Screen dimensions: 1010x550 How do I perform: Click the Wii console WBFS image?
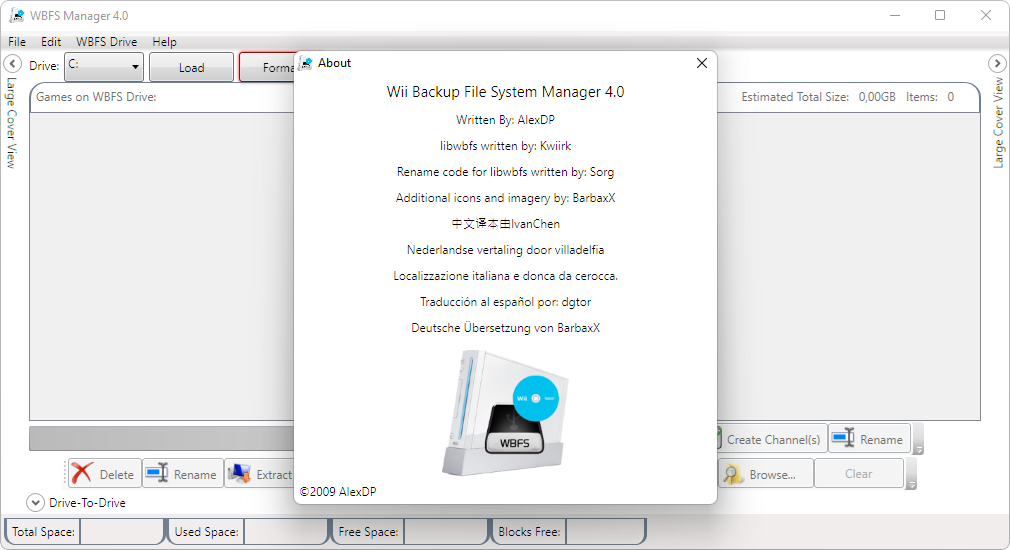pos(505,412)
